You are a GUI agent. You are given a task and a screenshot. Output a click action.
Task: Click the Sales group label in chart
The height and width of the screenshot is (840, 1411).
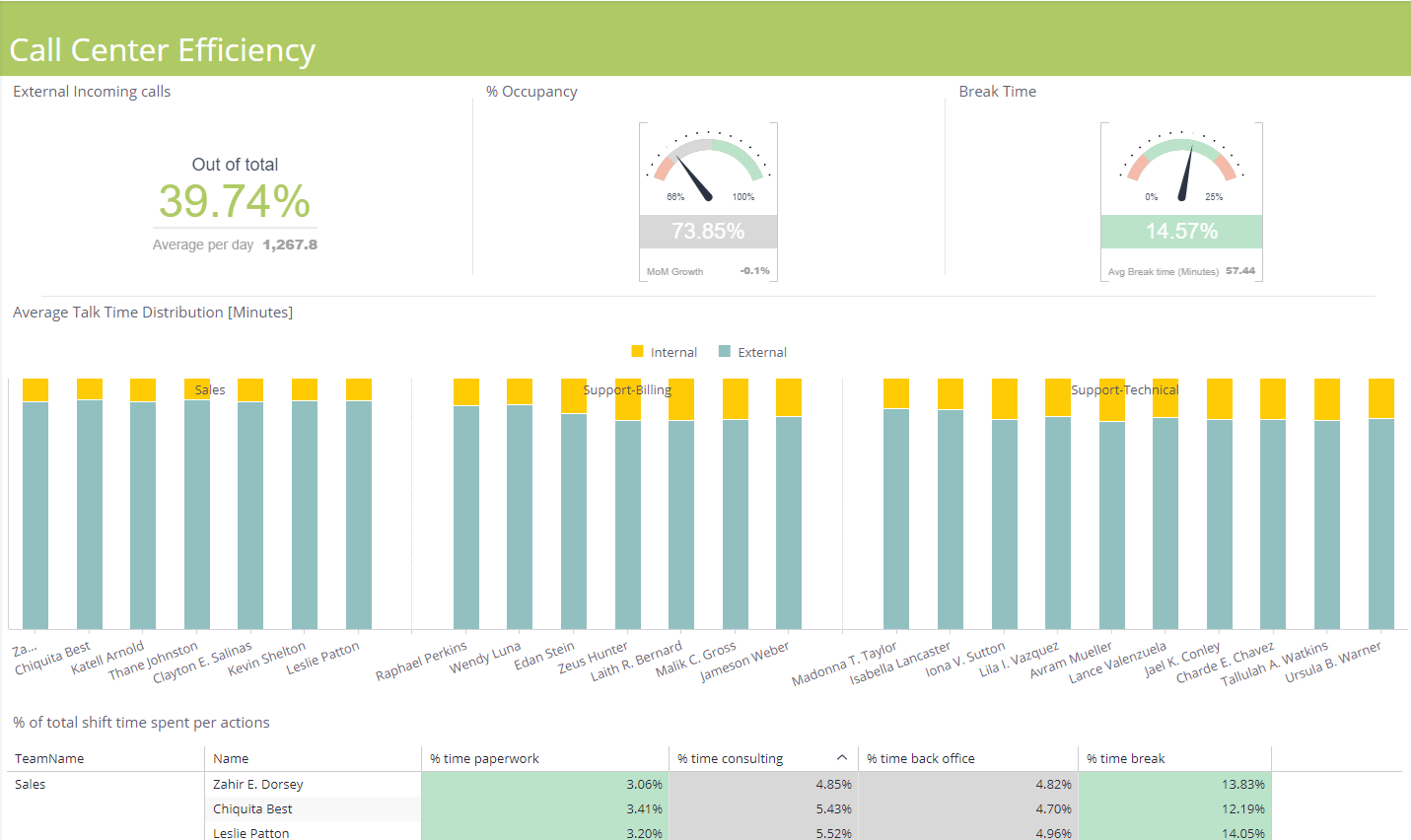[208, 389]
